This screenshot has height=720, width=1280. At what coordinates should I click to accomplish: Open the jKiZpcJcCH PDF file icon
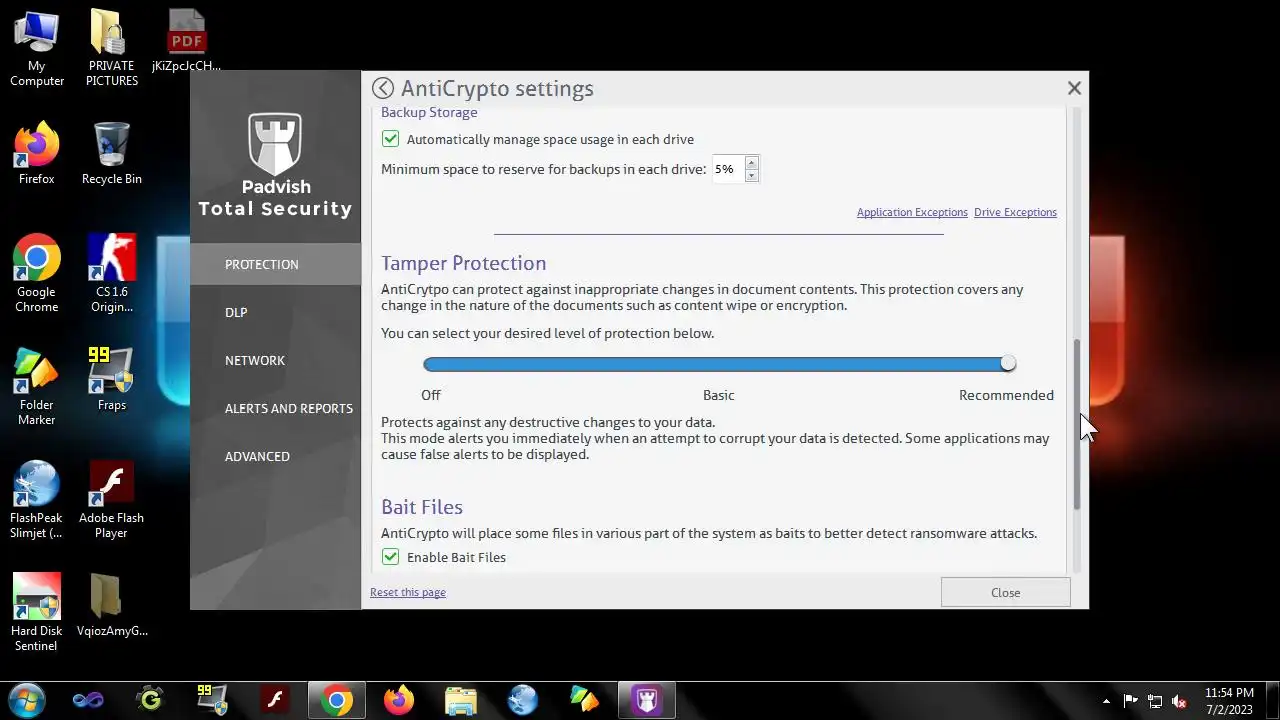[x=186, y=41]
